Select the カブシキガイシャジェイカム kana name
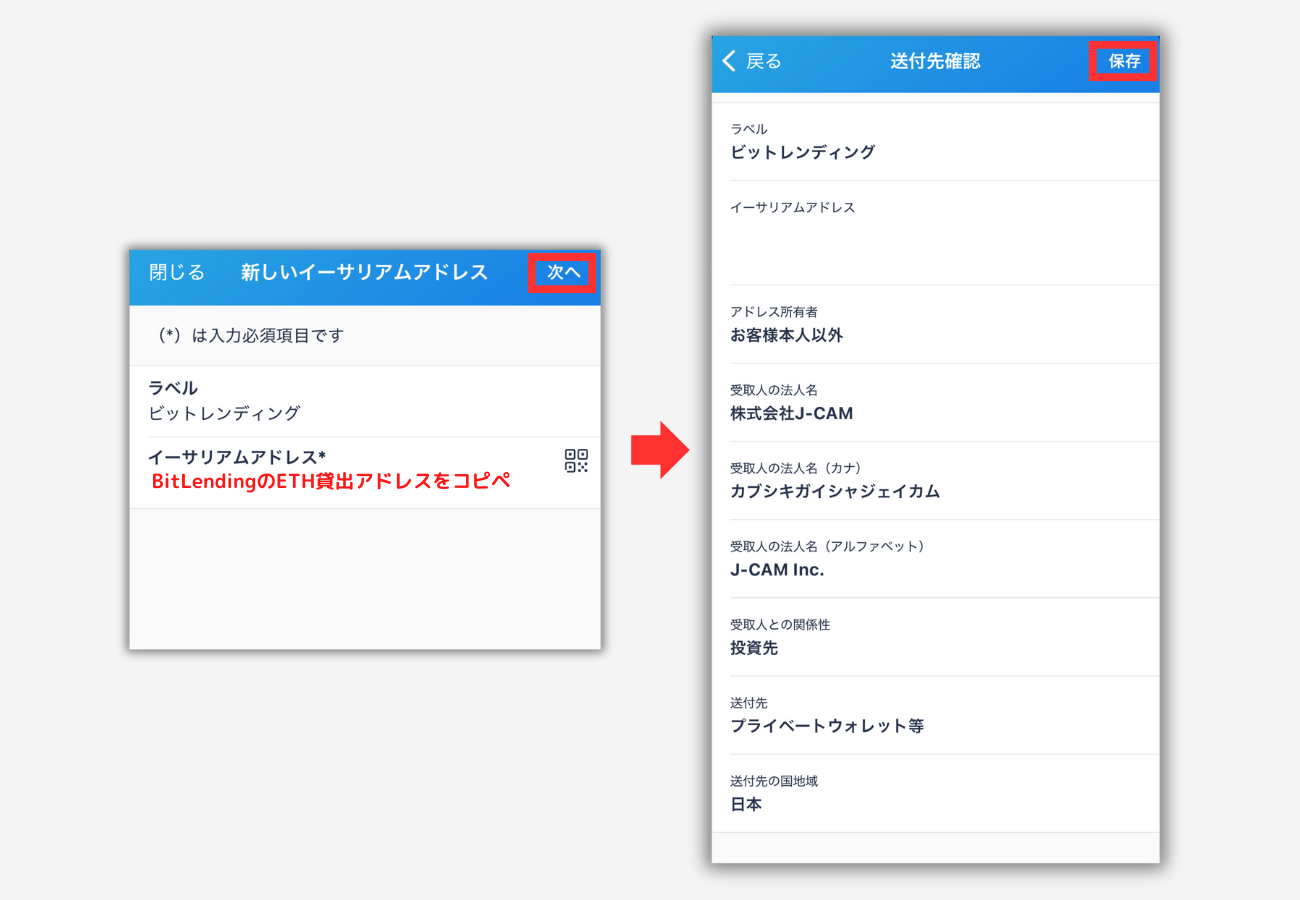 pyautogui.click(x=835, y=491)
